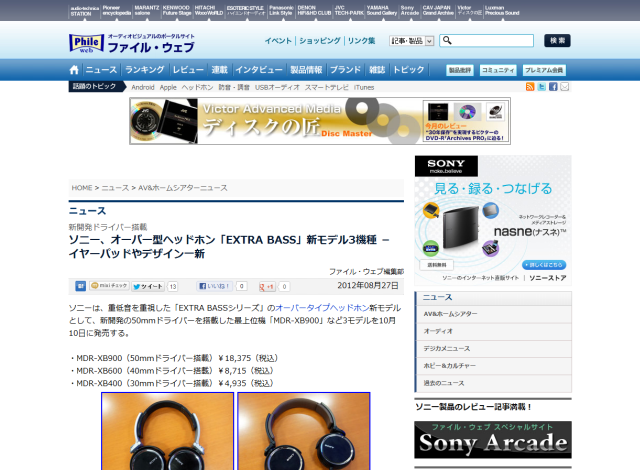Open the 製品情報 navigation menu item
This screenshot has width=640, height=470.
tap(306, 70)
